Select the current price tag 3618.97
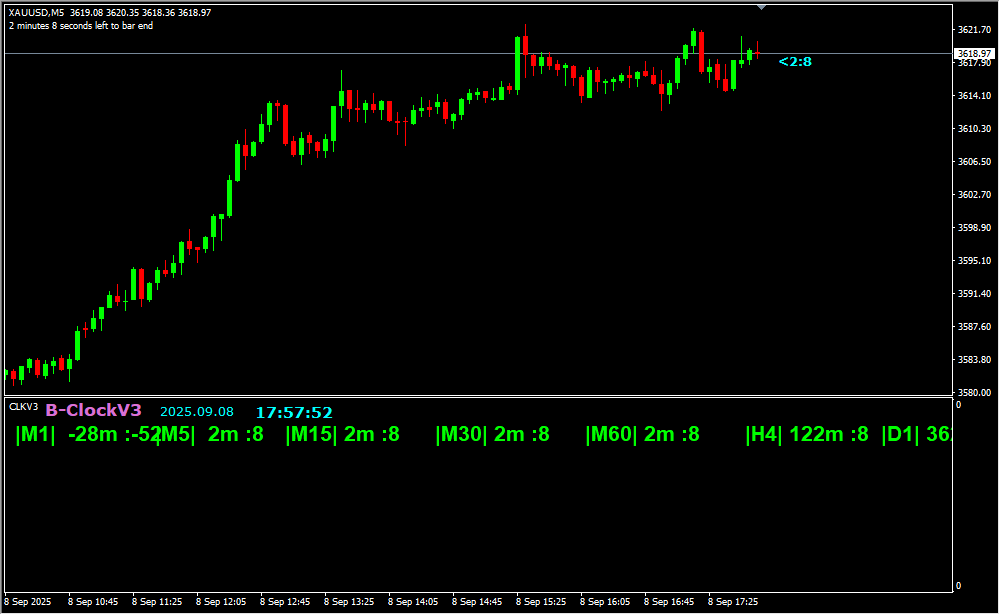1000x615 pixels. 974,53
